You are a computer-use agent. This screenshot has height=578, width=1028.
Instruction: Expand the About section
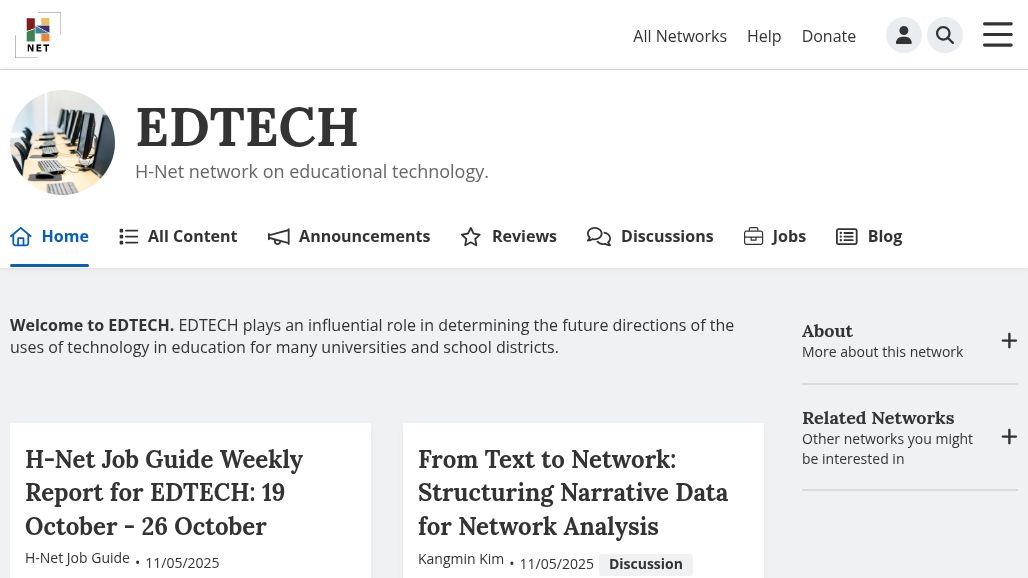click(x=1009, y=341)
